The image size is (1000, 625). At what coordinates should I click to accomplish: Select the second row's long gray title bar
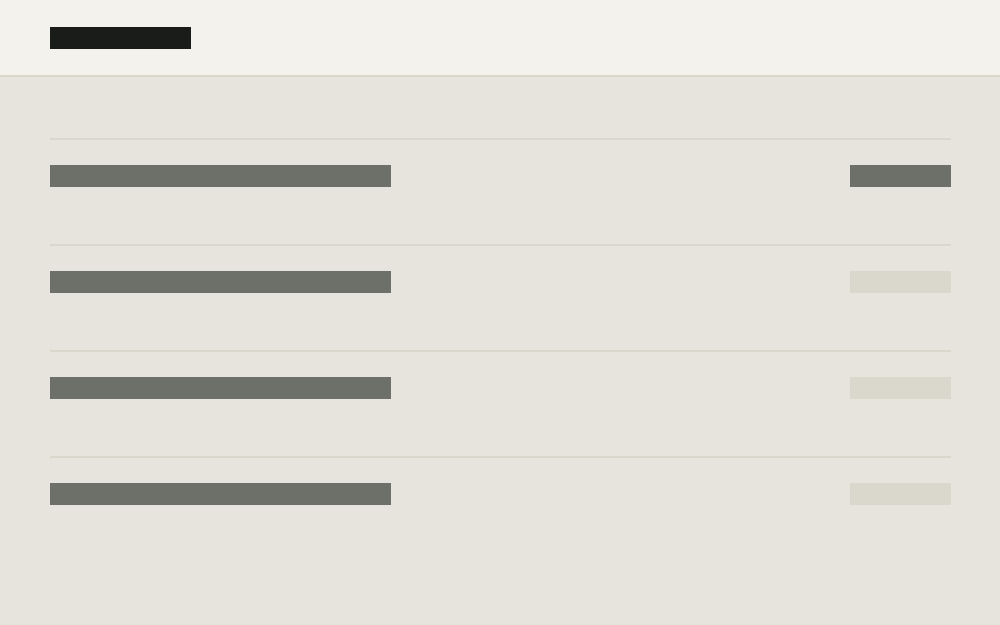[x=221, y=282]
